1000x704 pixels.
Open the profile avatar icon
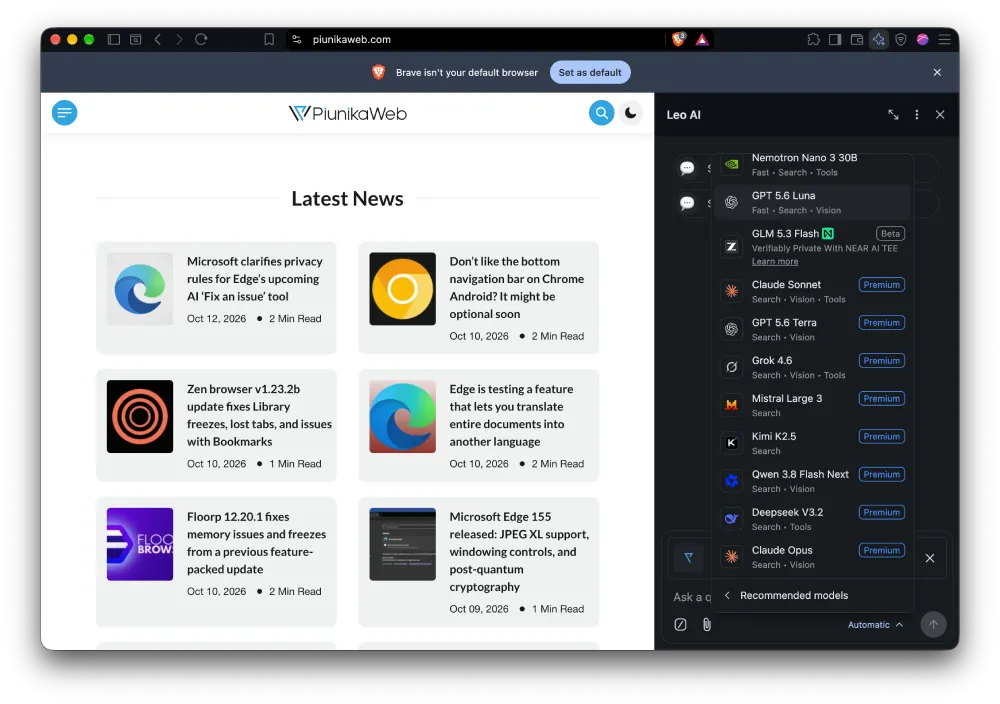click(x=922, y=40)
